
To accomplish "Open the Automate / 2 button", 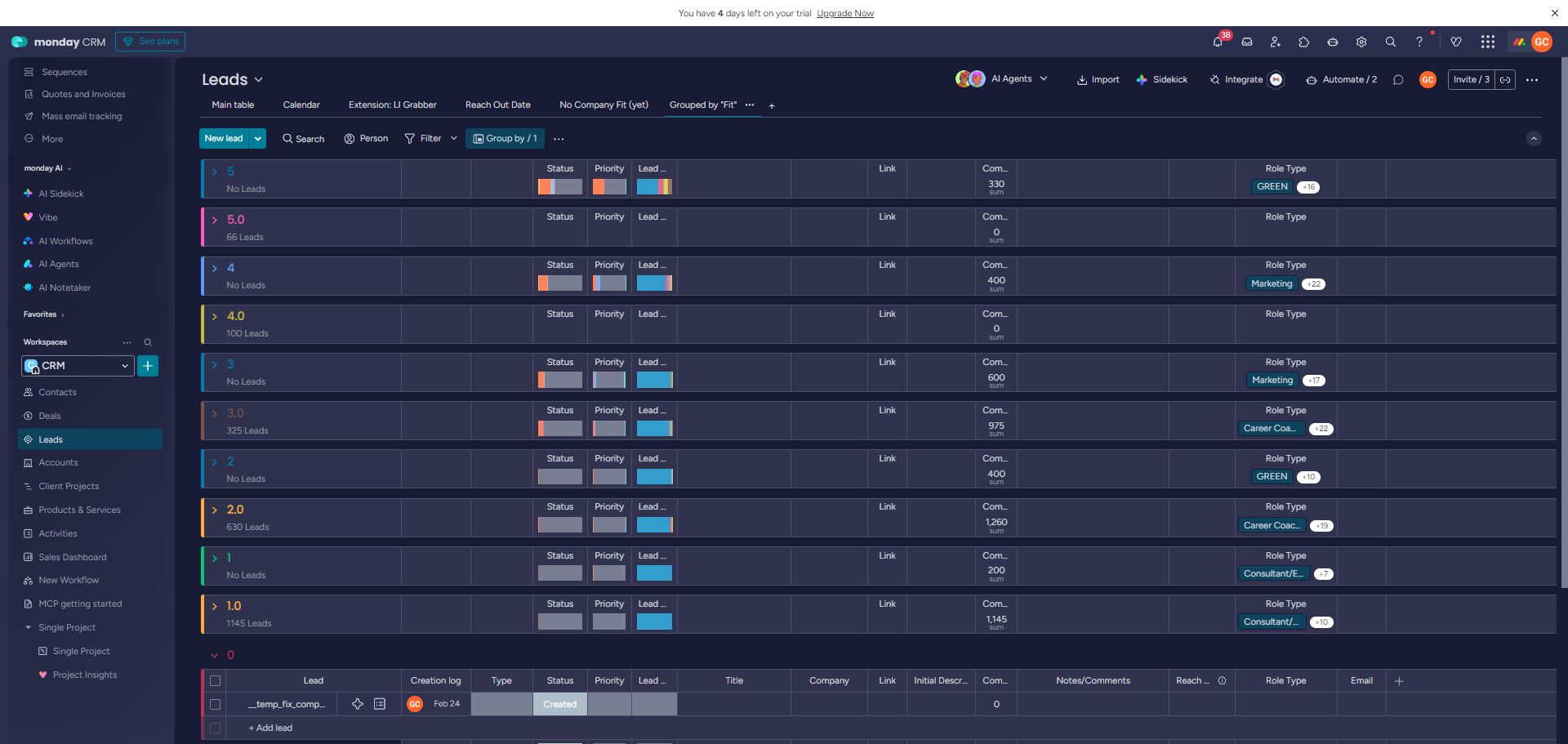I will (1342, 80).
